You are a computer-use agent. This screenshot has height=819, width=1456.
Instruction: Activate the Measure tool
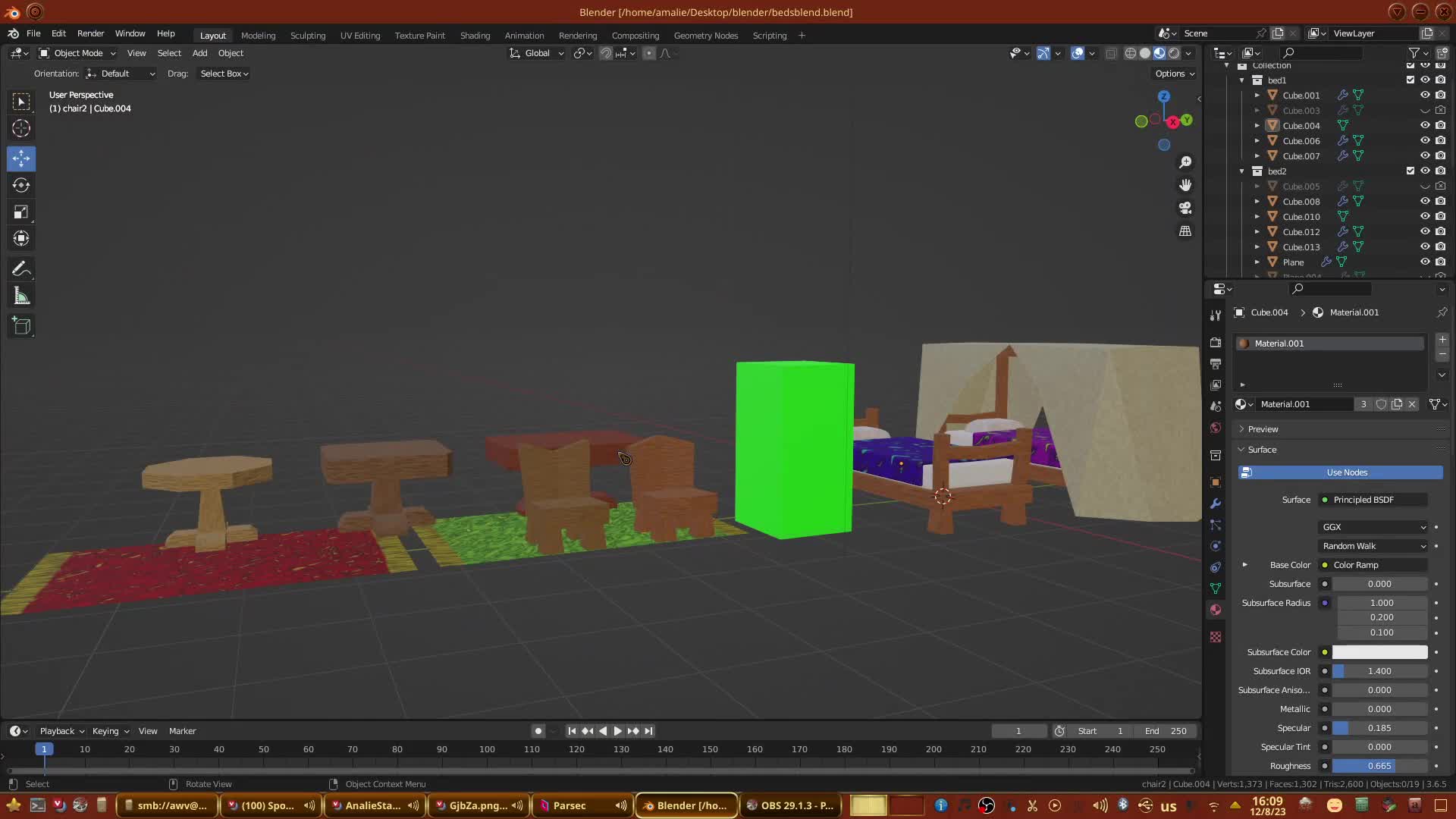[x=21, y=297]
